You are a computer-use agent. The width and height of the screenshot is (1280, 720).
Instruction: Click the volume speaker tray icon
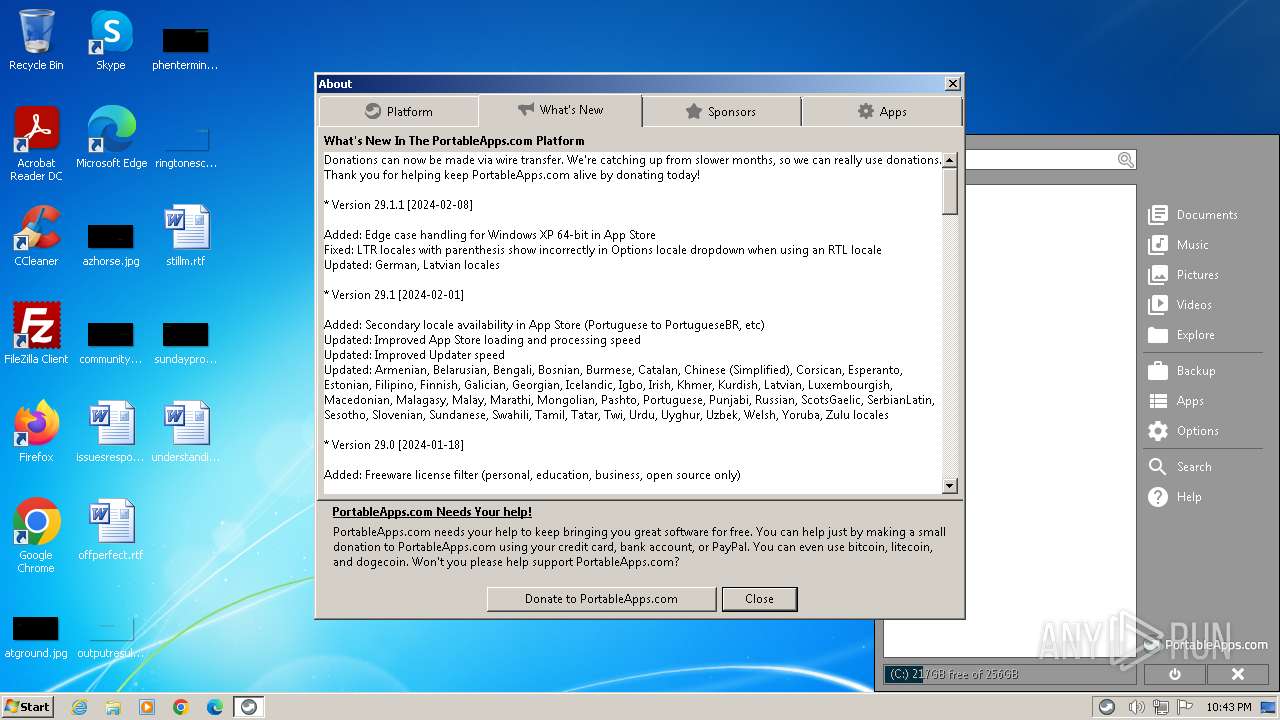pyautogui.click(x=1136, y=707)
